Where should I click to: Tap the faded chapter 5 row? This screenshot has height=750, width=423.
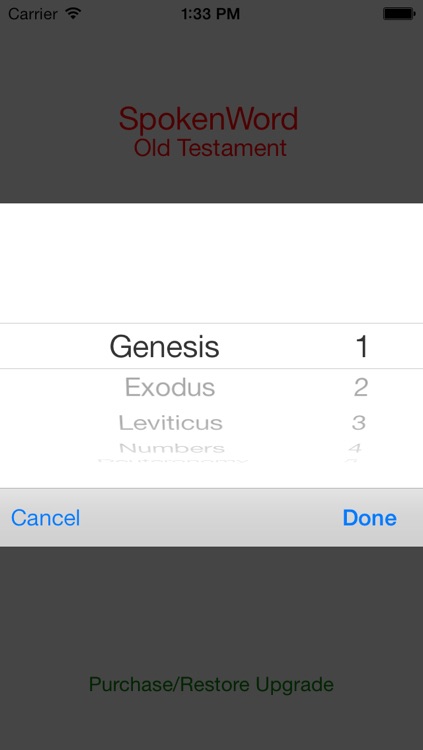352,461
